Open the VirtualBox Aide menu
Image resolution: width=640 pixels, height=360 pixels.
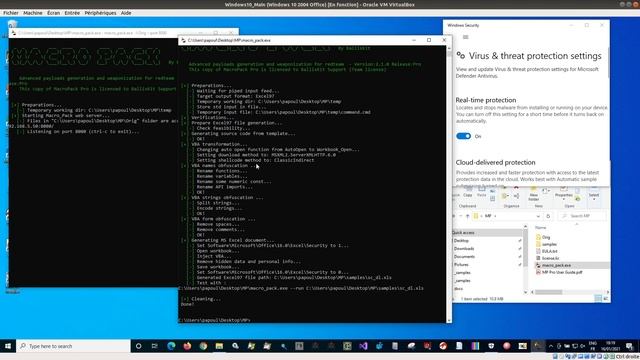[x=126, y=13]
